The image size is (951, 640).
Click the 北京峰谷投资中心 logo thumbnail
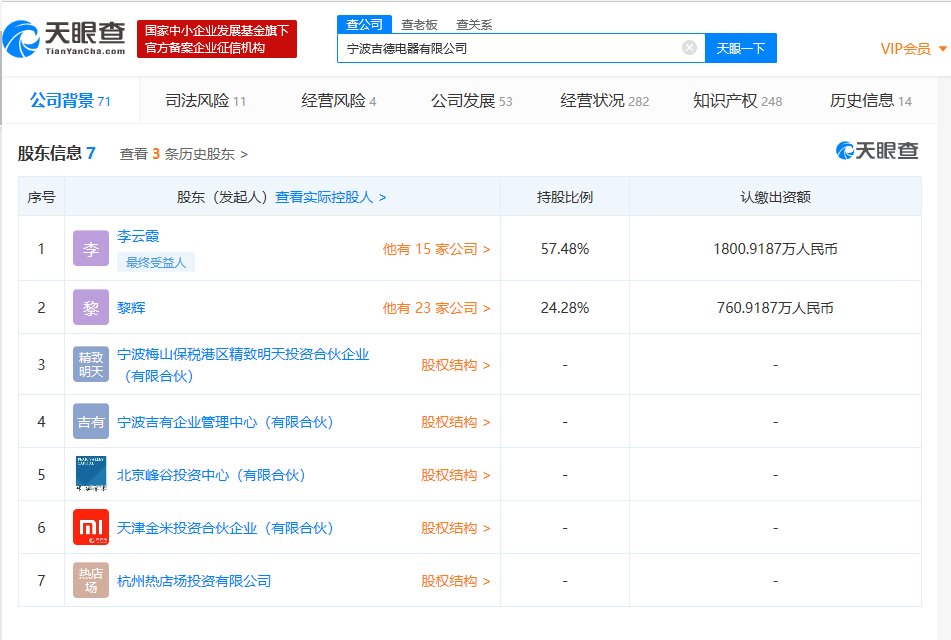pyautogui.click(x=91, y=474)
